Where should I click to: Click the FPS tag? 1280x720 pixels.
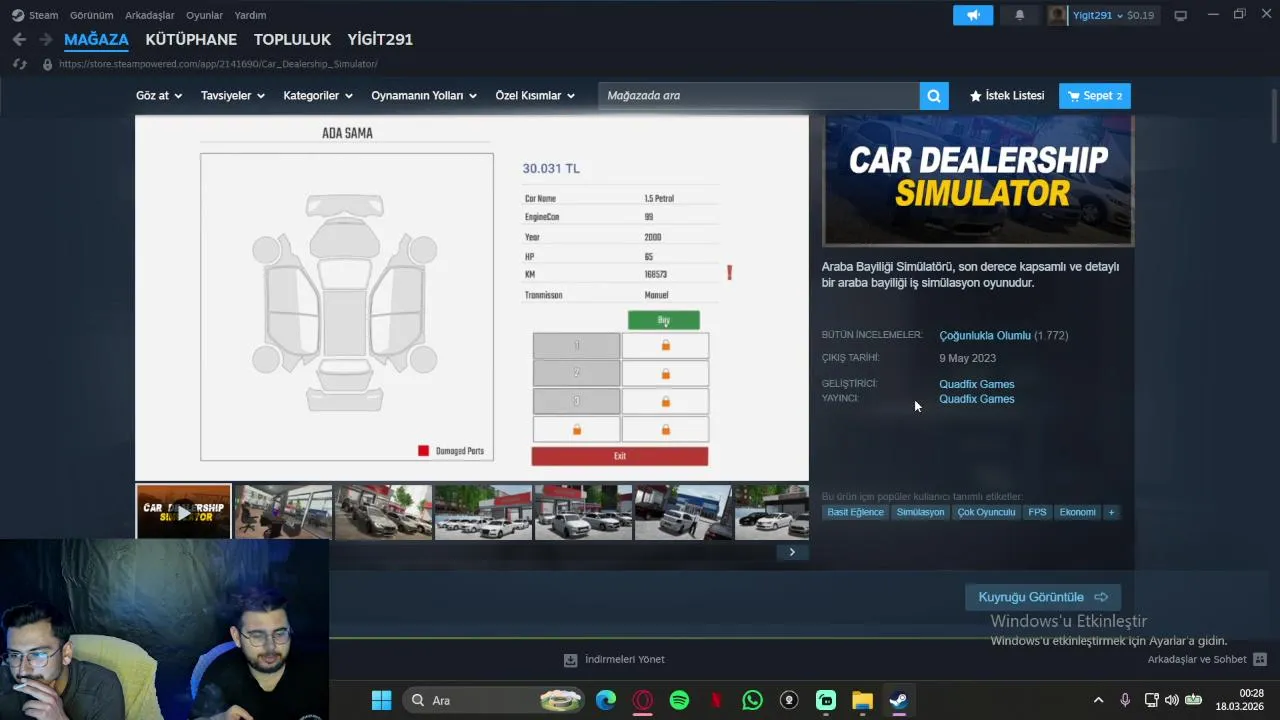point(1037,512)
